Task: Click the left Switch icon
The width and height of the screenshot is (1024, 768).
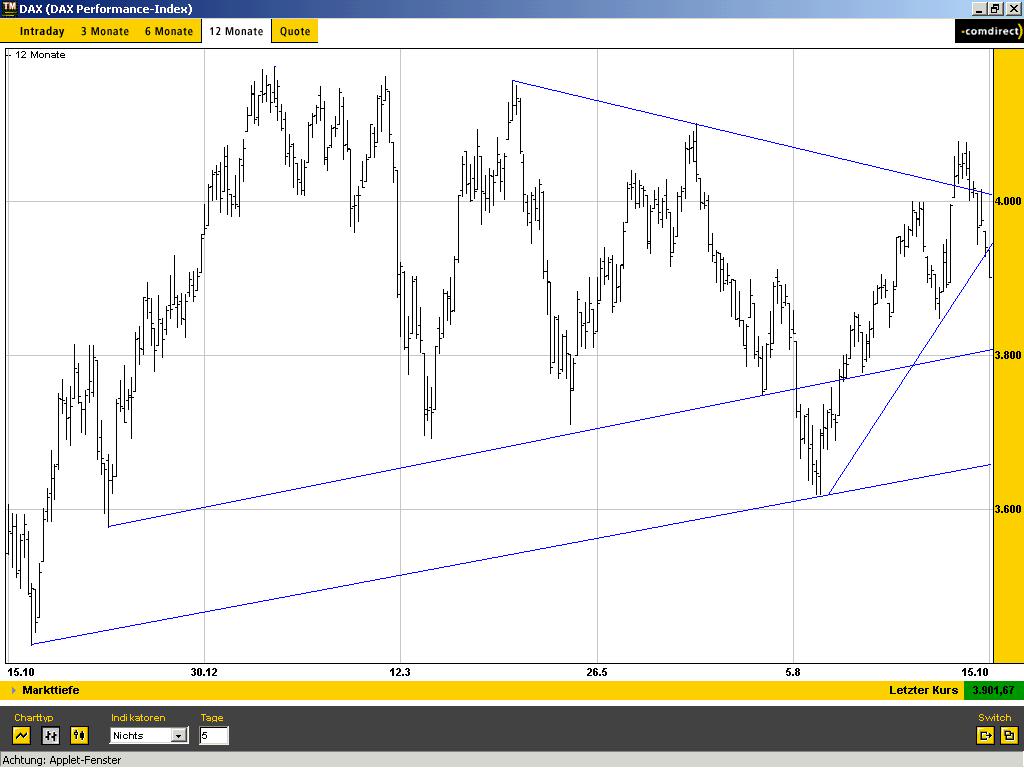Action: tap(985, 735)
